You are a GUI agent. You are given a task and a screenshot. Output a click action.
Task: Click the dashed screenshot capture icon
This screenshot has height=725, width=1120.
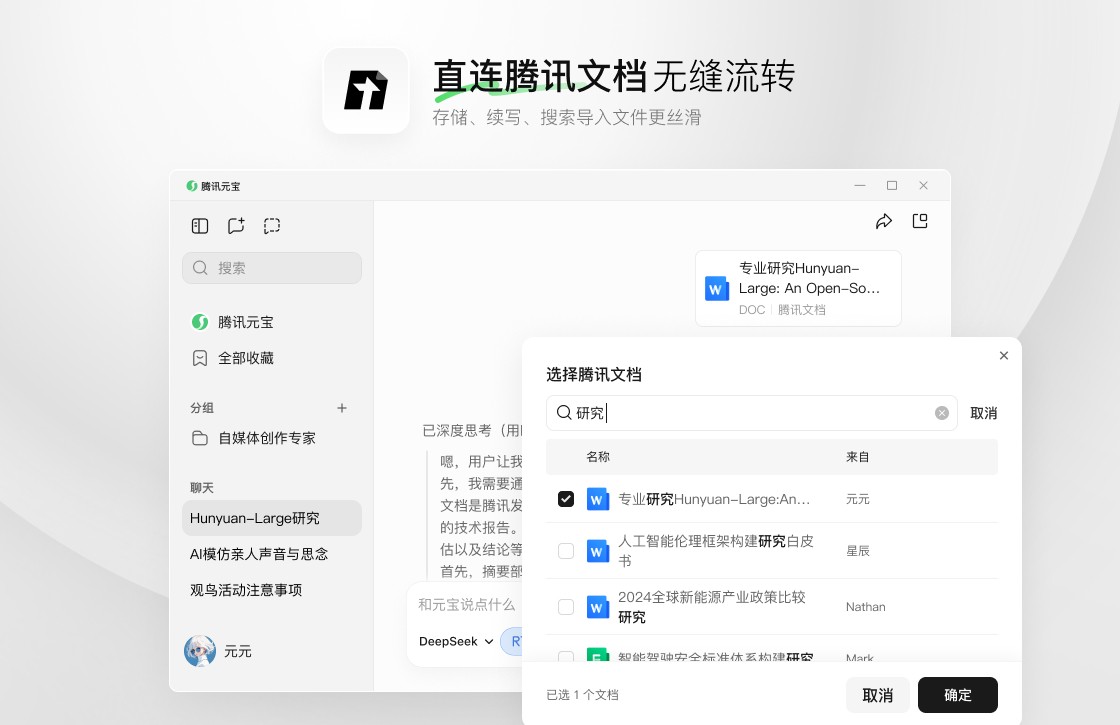272,226
